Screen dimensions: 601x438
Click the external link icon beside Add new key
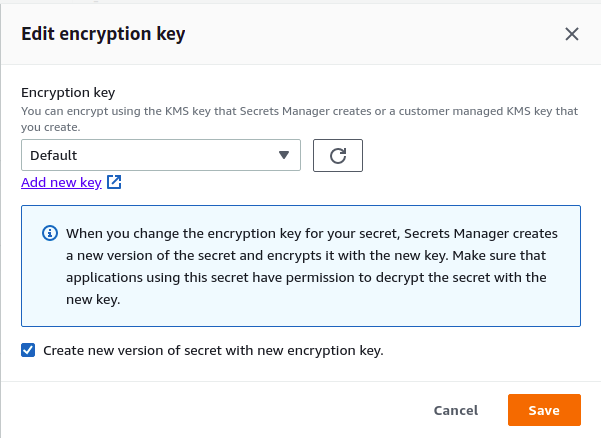pos(114,182)
